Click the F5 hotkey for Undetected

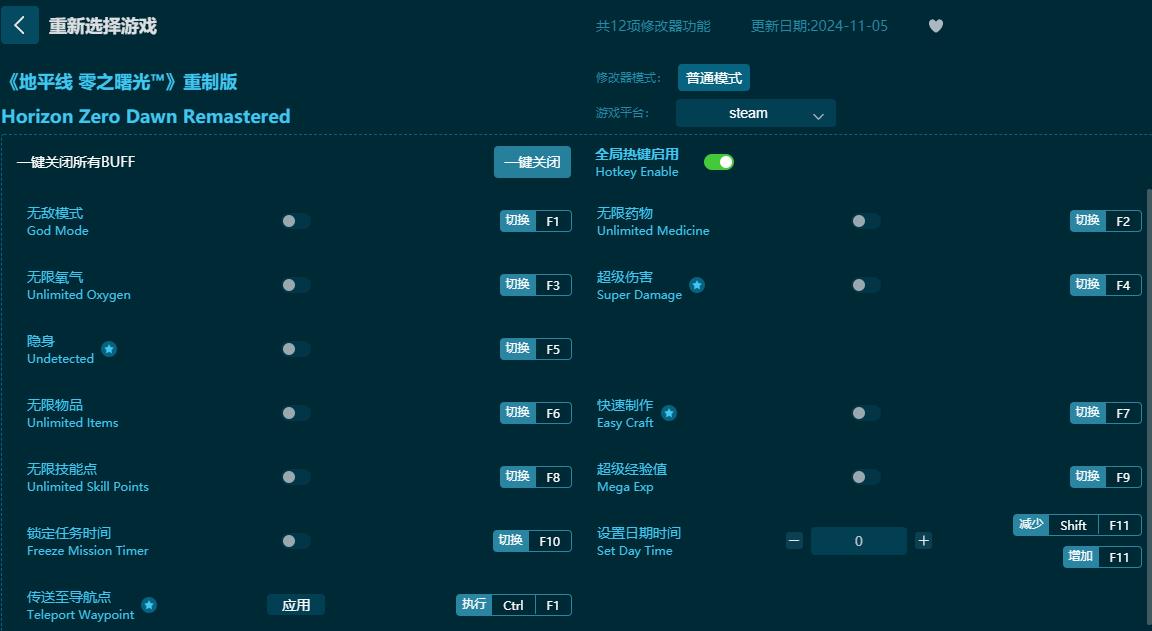pyautogui.click(x=553, y=349)
